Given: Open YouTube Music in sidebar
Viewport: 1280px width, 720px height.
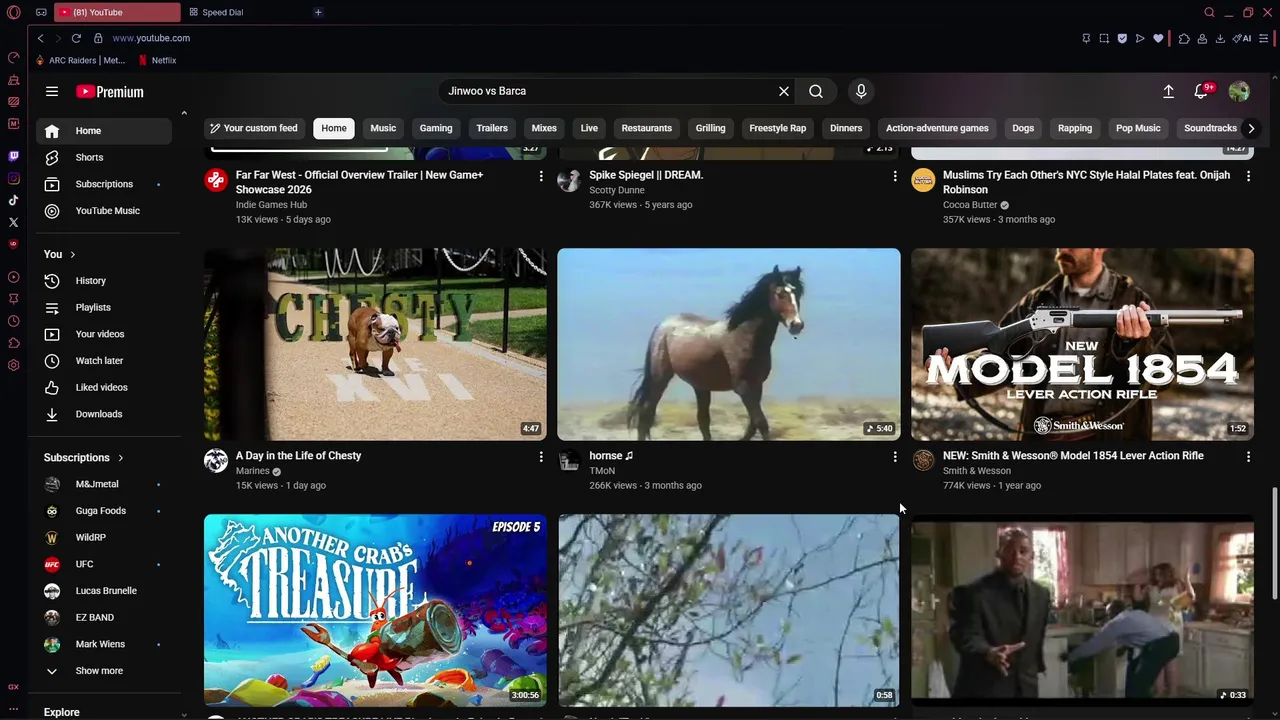Looking at the screenshot, I should (x=107, y=211).
